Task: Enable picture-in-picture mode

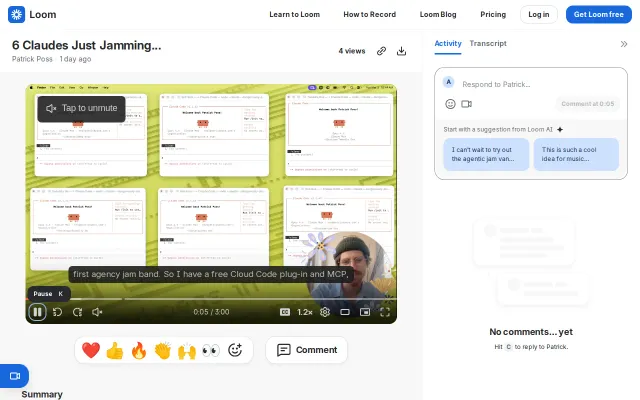Action: [365, 312]
